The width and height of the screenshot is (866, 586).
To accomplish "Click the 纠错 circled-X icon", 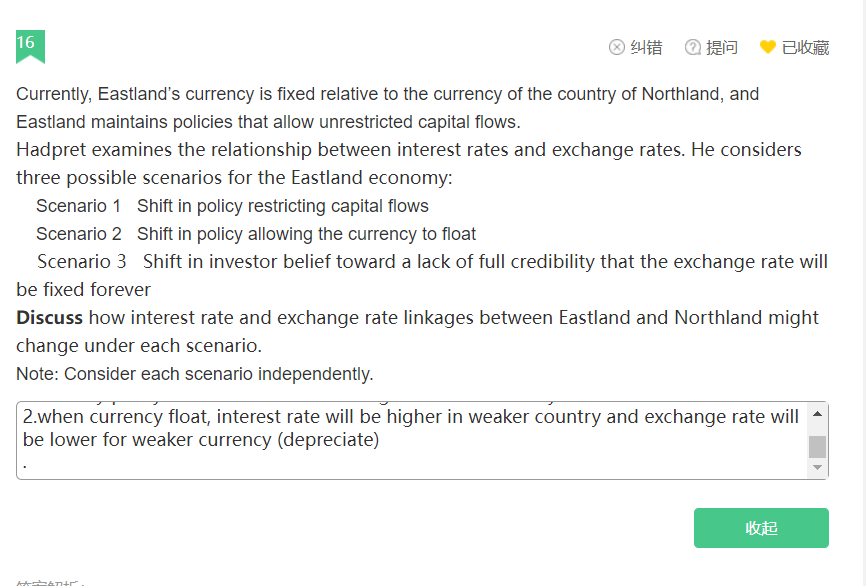I will [x=616, y=47].
